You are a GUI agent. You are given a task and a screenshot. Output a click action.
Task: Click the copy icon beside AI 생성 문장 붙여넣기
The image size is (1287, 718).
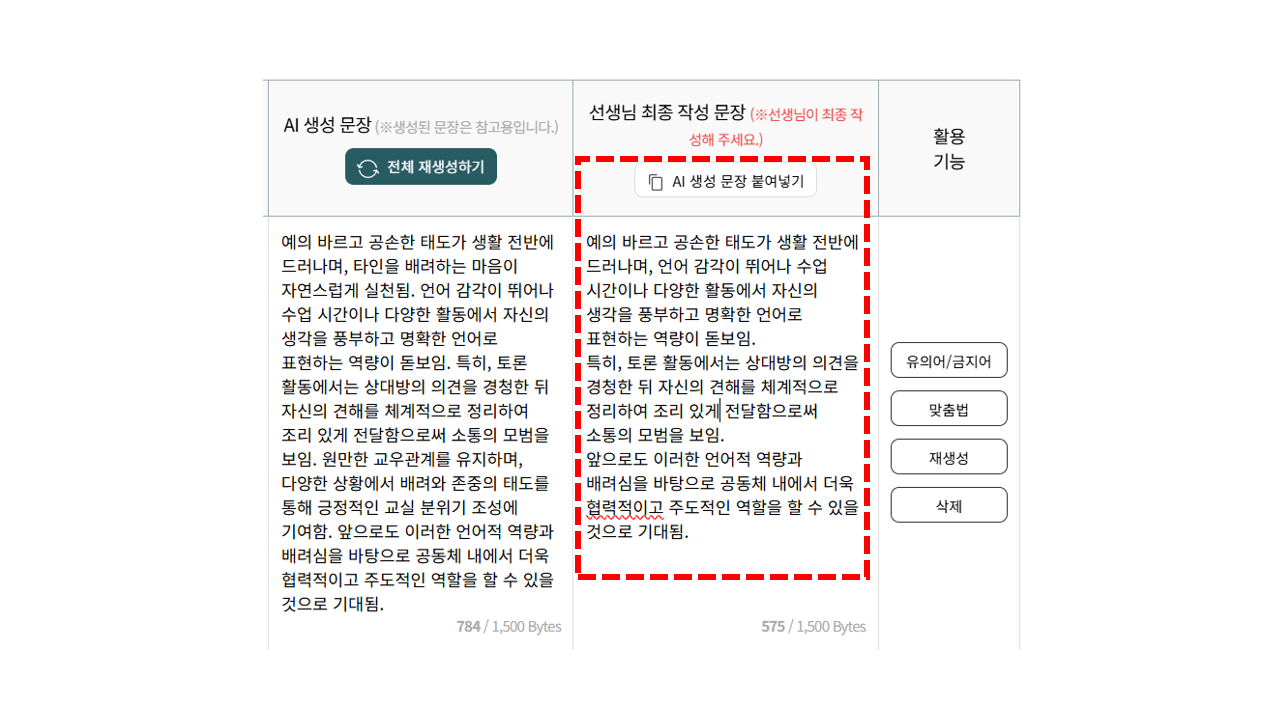pyautogui.click(x=655, y=182)
